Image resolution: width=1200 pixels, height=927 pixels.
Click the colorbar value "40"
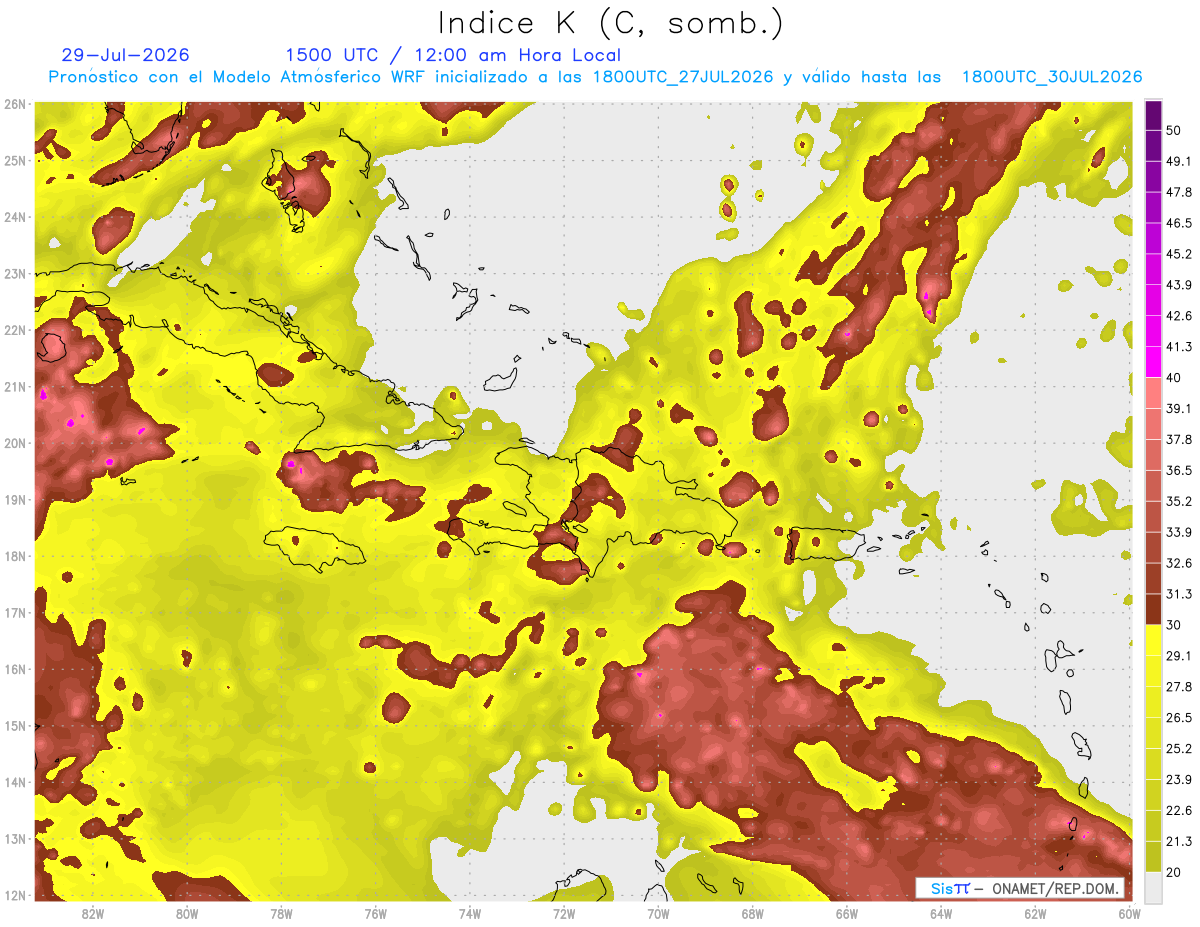tap(1173, 377)
